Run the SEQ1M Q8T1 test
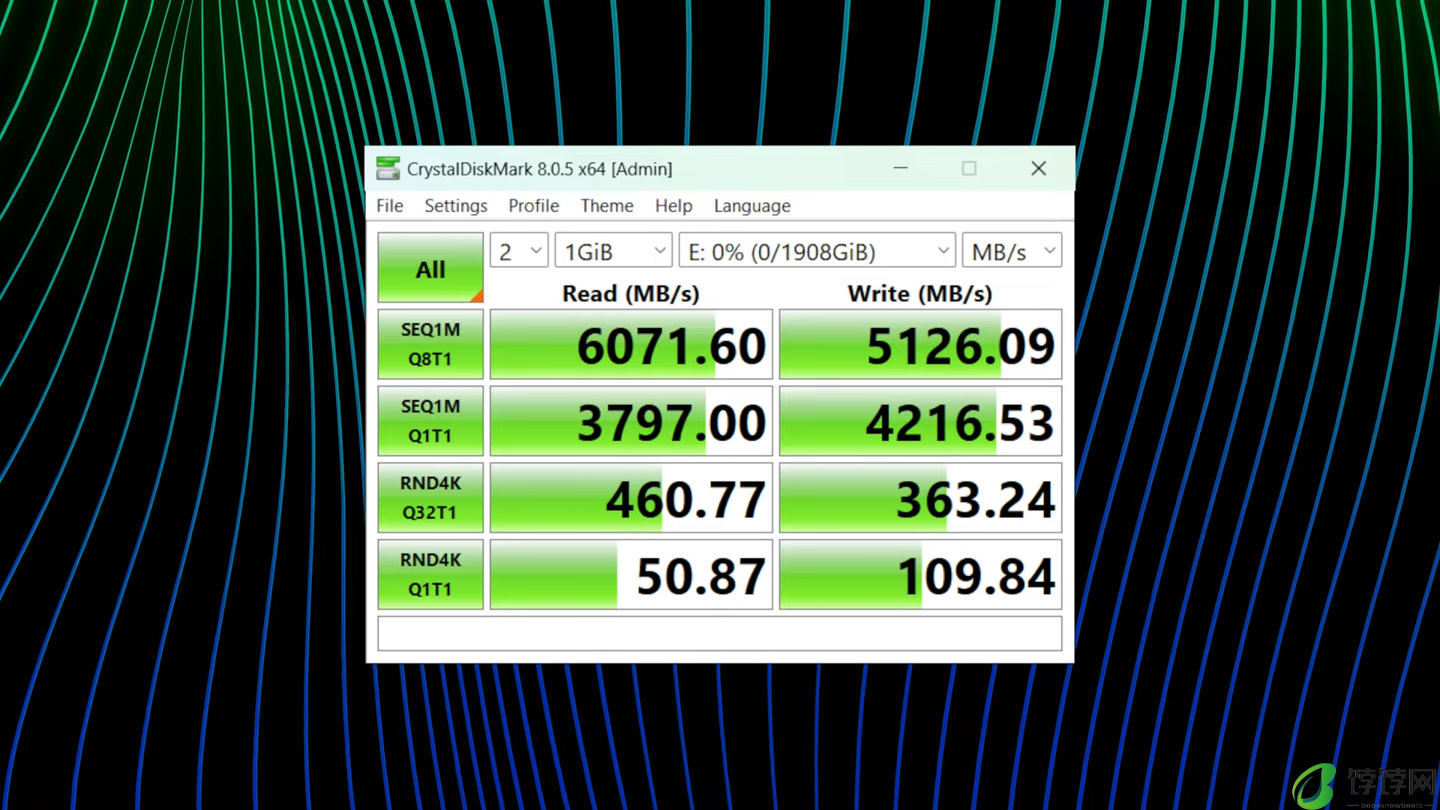Viewport: 1440px width, 810px height. click(431, 344)
